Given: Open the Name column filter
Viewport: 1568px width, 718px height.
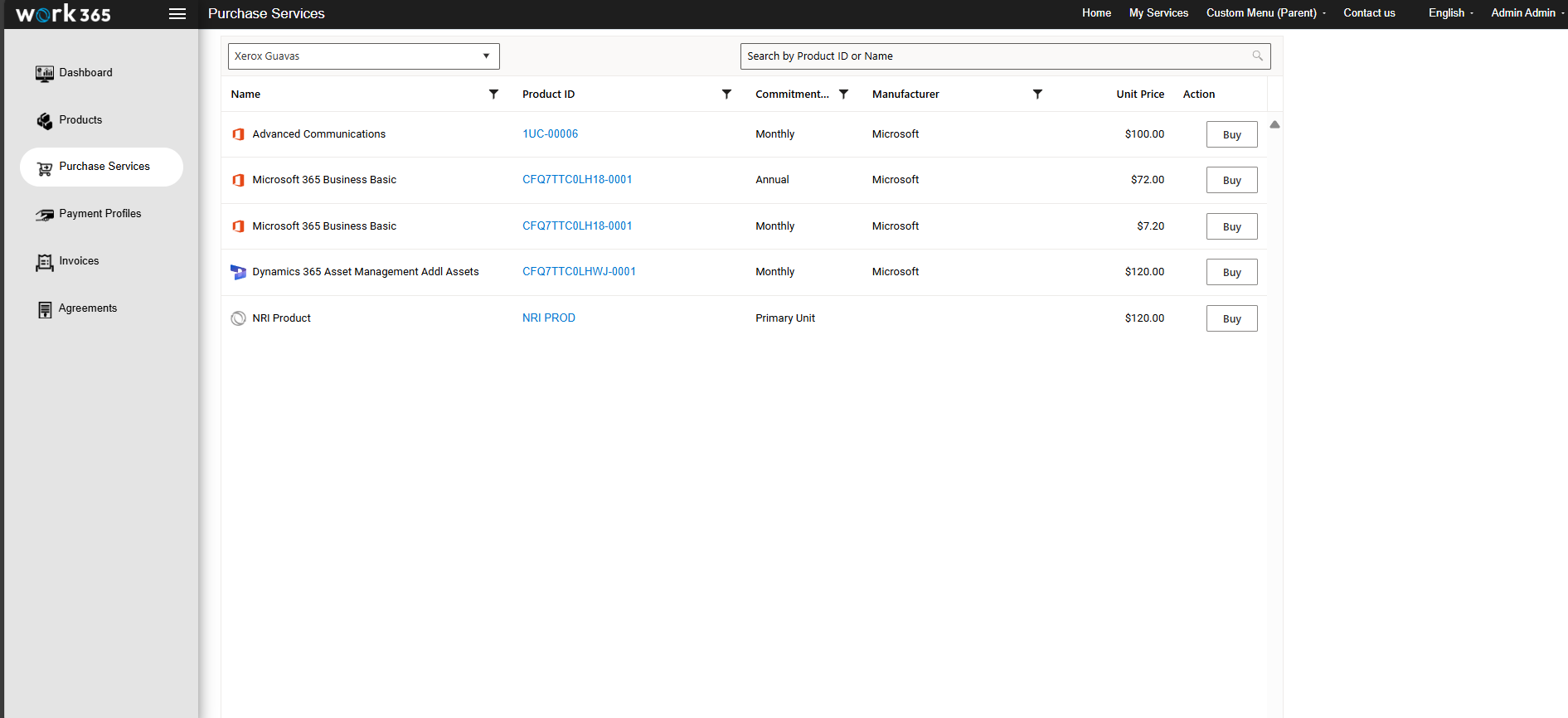Looking at the screenshot, I should [x=493, y=94].
